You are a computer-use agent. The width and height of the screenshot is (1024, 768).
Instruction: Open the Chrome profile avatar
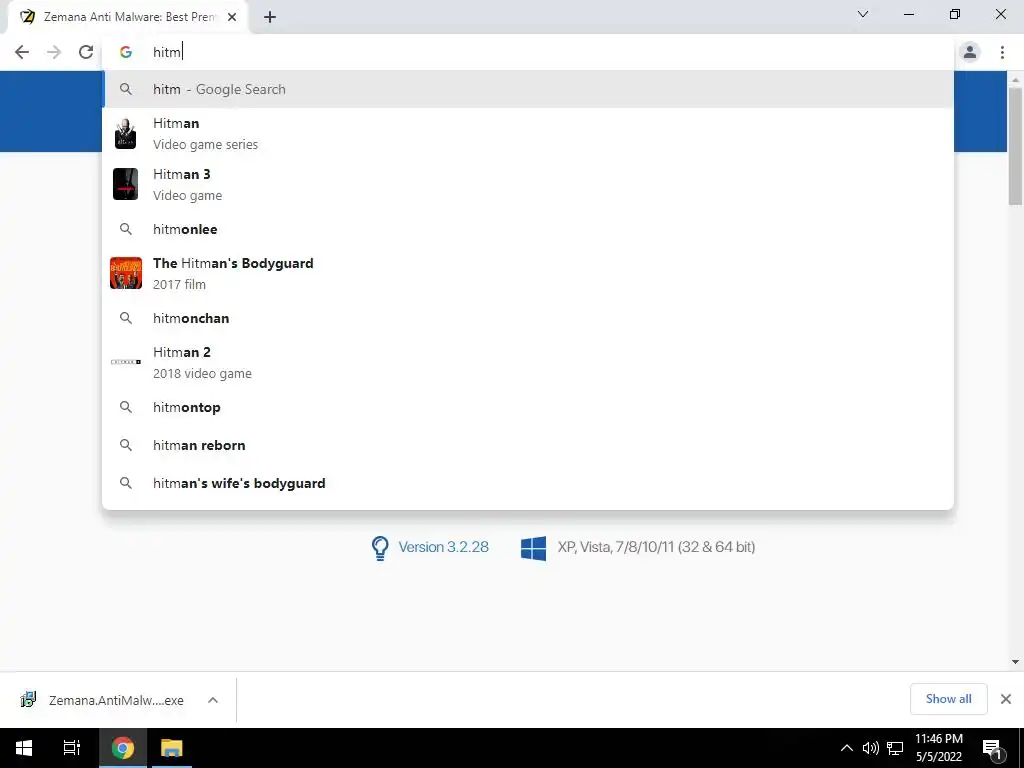pyautogui.click(x=970, y=52)
